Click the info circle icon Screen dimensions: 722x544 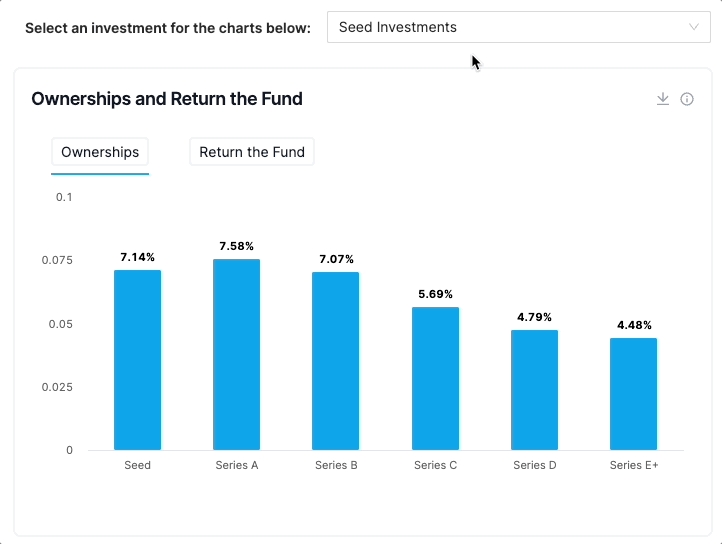[687, 99]
